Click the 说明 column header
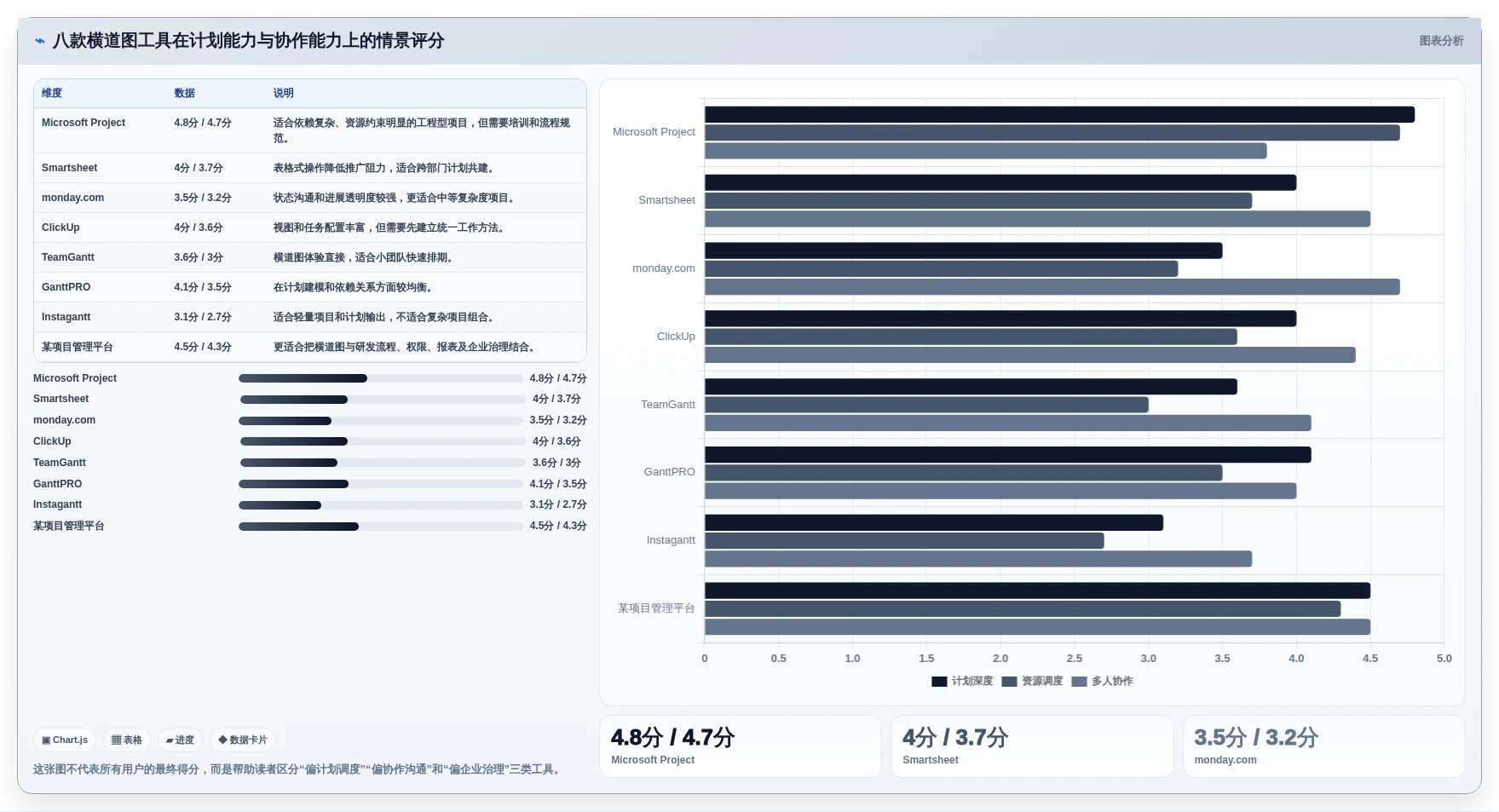This screenshot has height=812, width=1499. point(284,94)
